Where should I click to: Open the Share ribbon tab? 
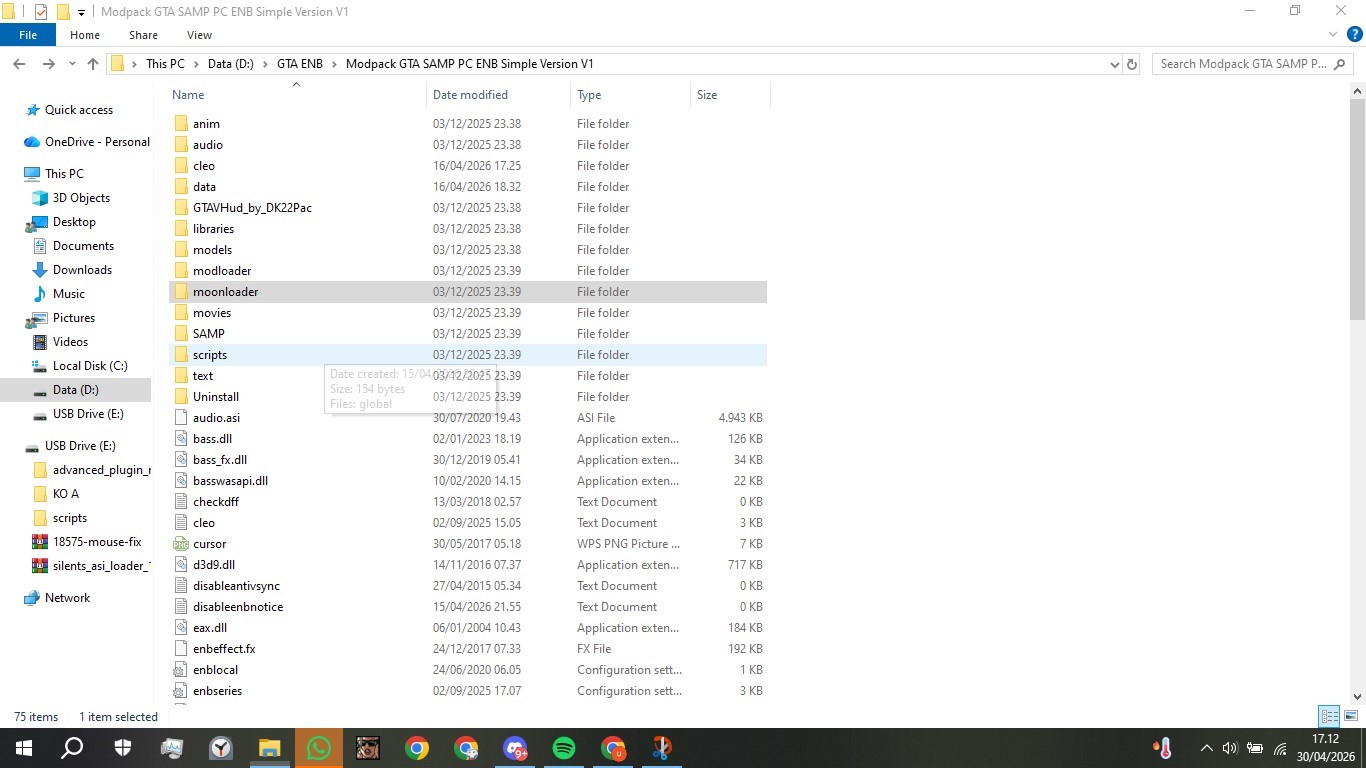coord(143,35)
